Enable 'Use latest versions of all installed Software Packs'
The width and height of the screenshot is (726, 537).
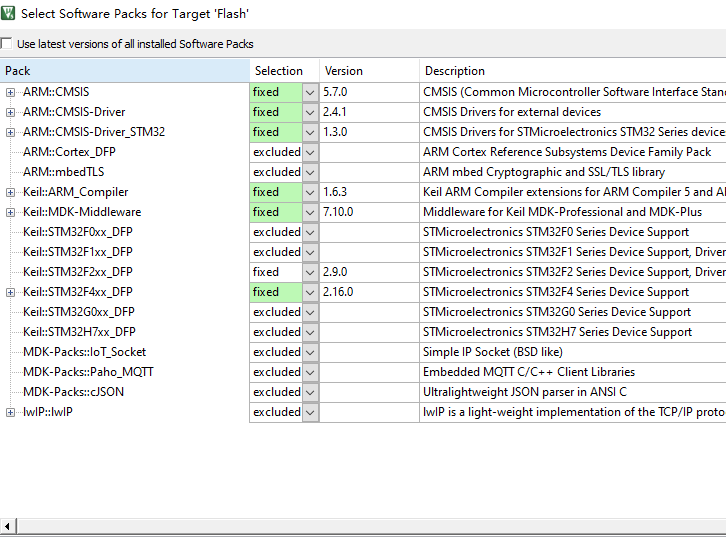point(6,44)
